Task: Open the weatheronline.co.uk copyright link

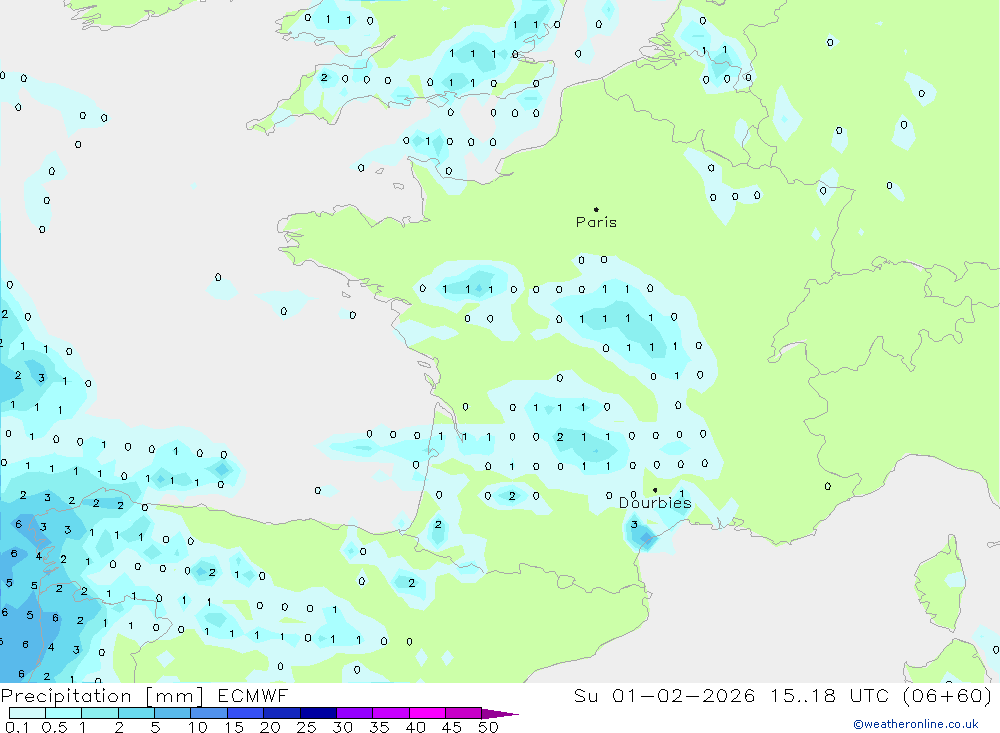Action: pos(916,724)
